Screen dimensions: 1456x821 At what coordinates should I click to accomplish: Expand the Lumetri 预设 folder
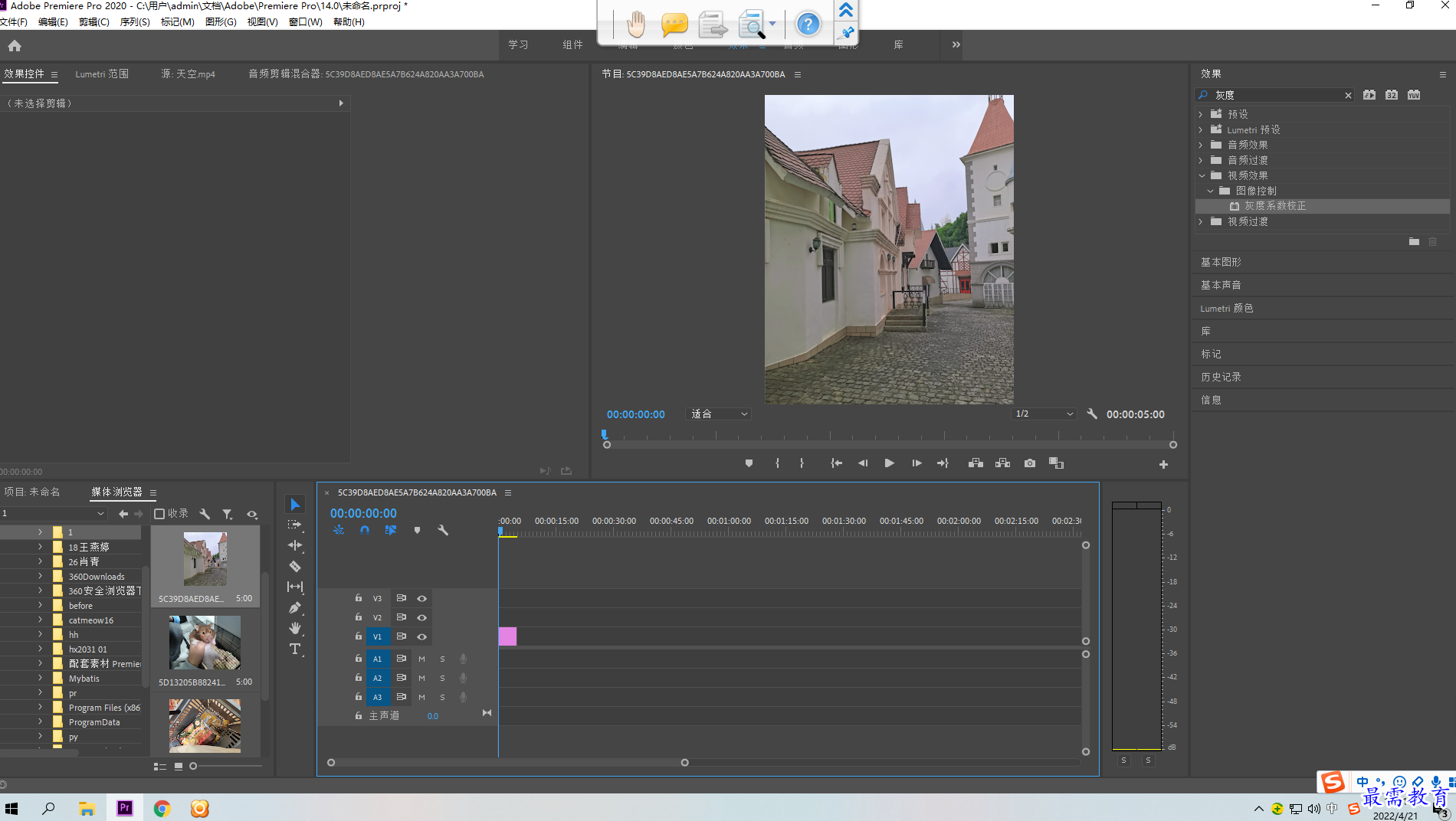[1201, 129]
